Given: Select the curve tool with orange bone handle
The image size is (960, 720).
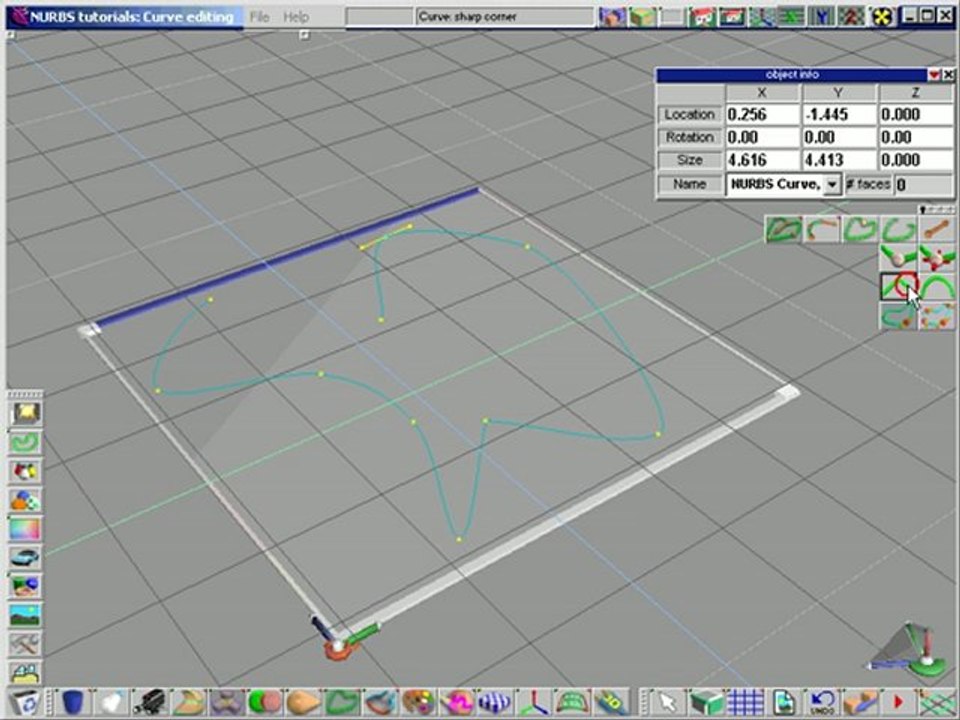Looking at the screenshot, I should coord(822,230).
